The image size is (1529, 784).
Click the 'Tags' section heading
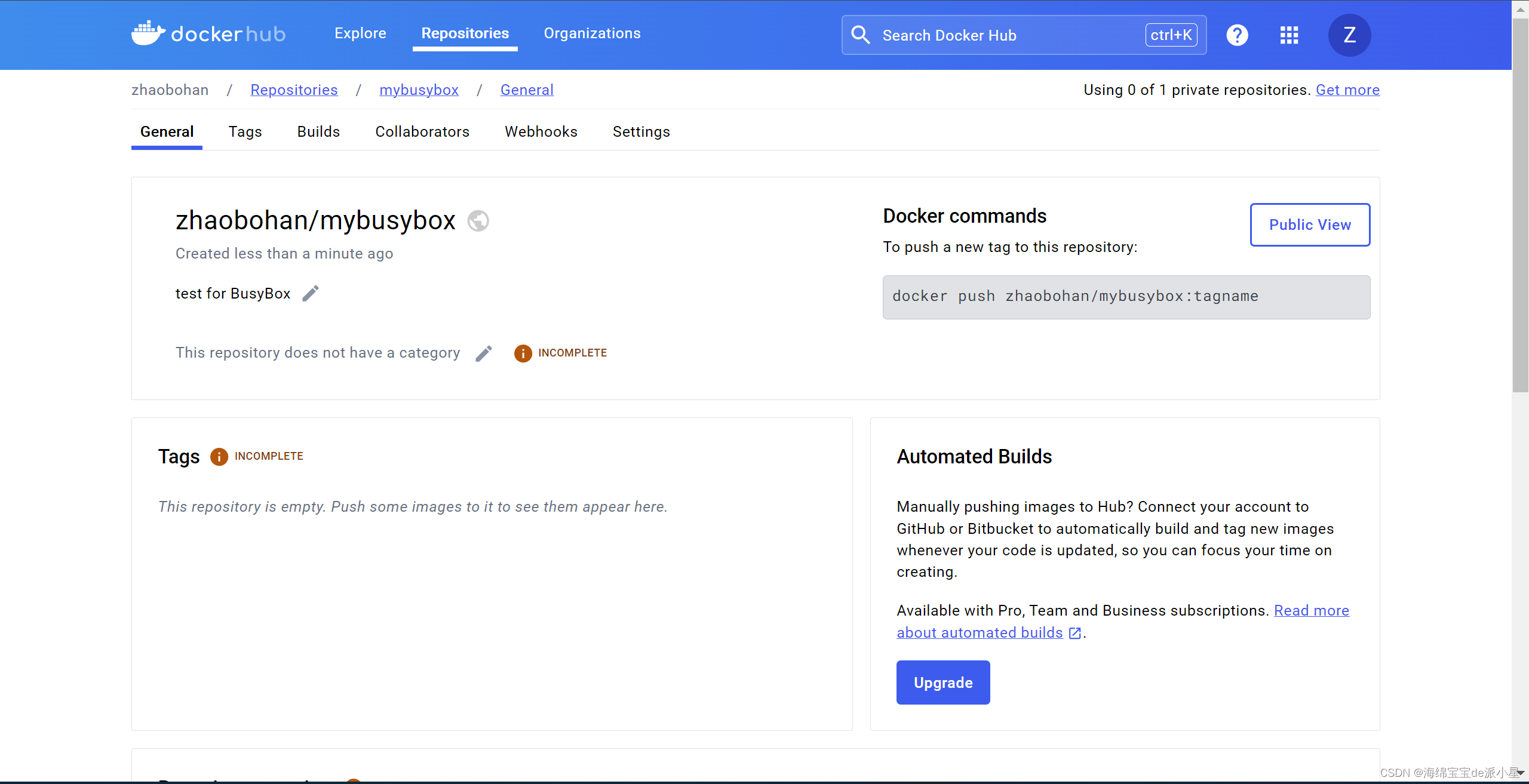pyautogui.click(x=179, y=457)
